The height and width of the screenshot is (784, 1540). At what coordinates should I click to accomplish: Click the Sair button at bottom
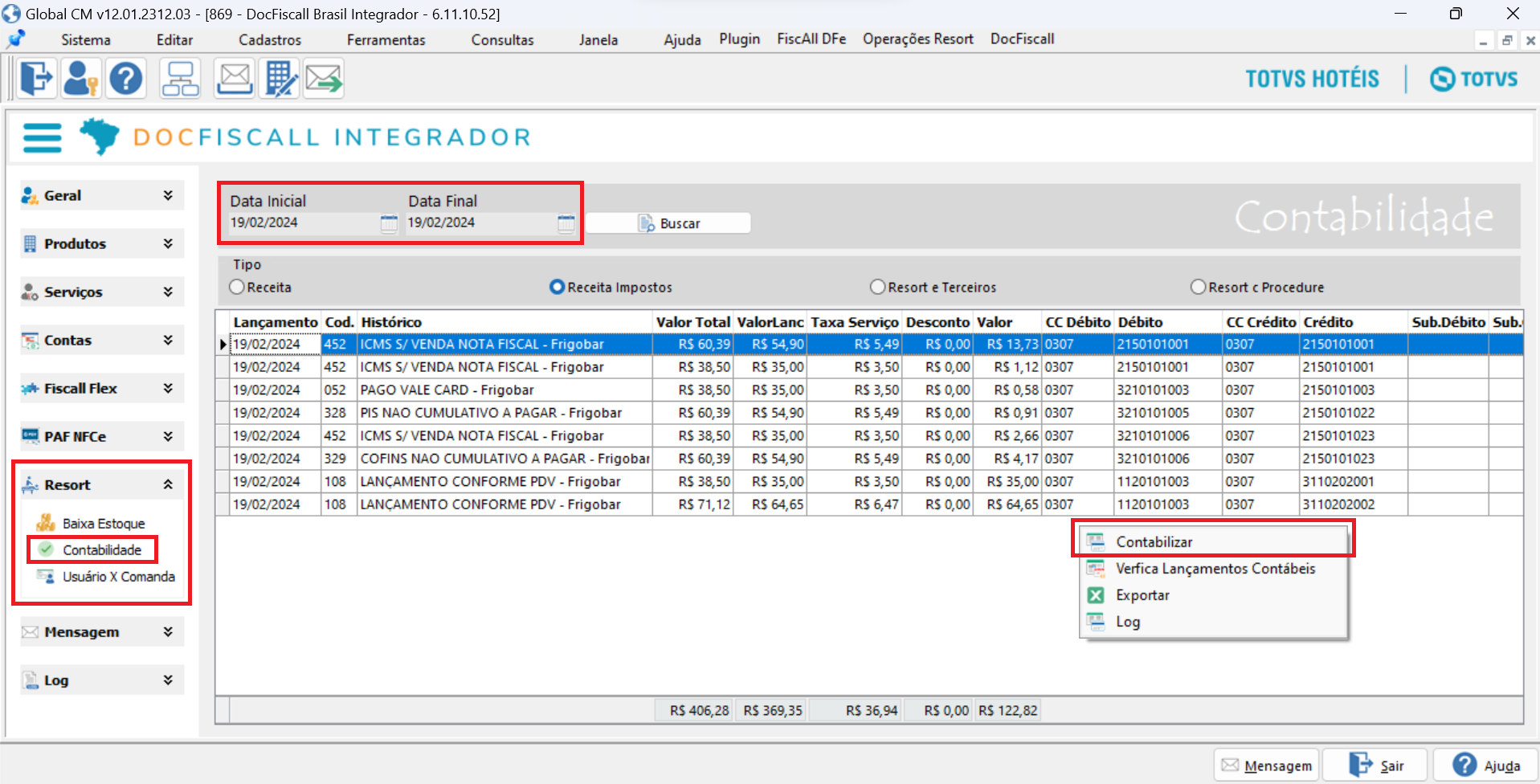click(1376, 766)
